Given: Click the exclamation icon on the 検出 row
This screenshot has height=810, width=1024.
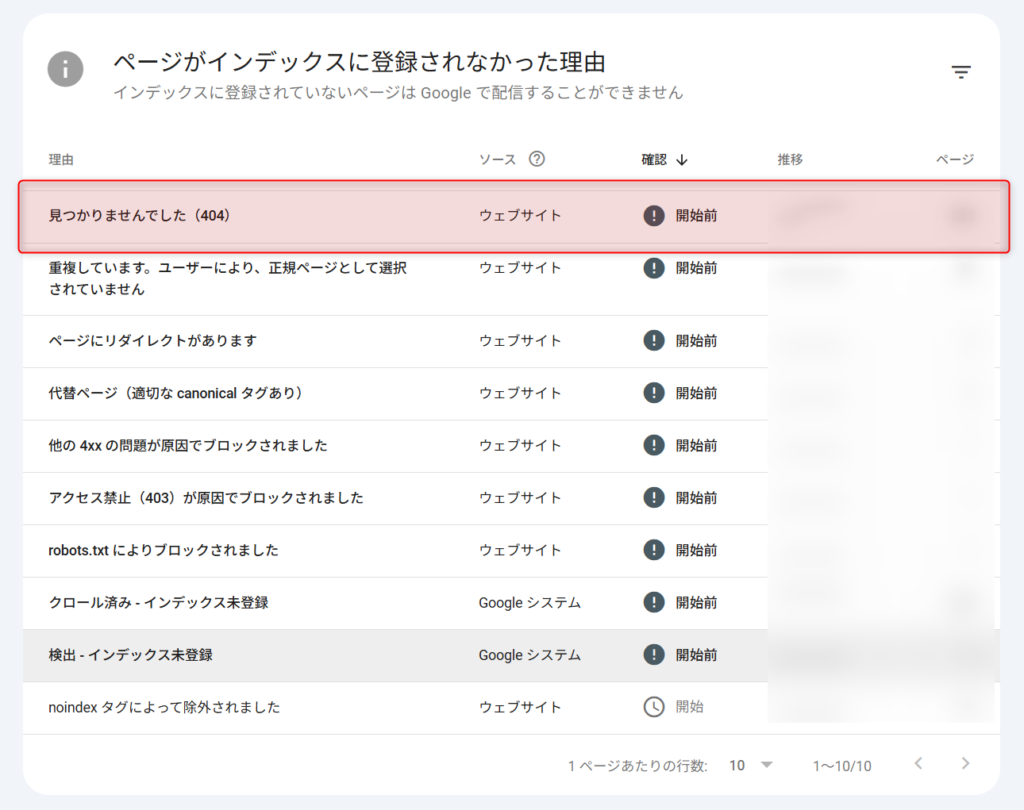Looking at the screenshot, I should coord(653,655).
